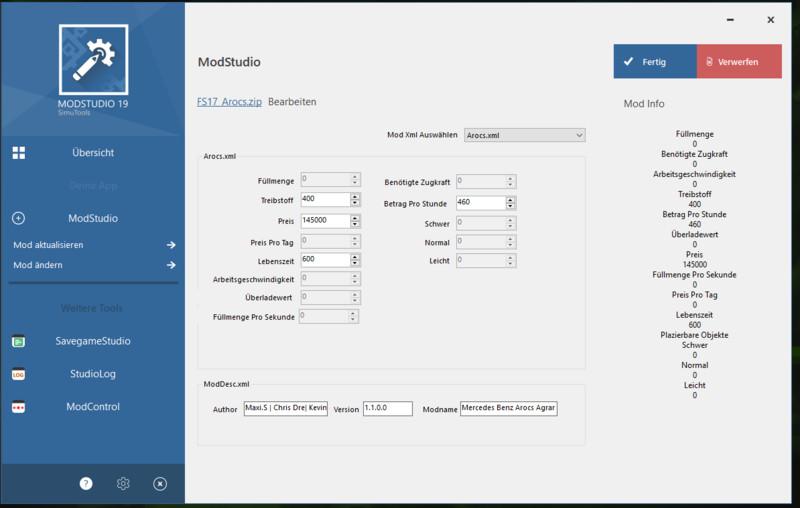Increase the Treibstoff value with stepper
The image size is (800, 508).
point(354,197)
